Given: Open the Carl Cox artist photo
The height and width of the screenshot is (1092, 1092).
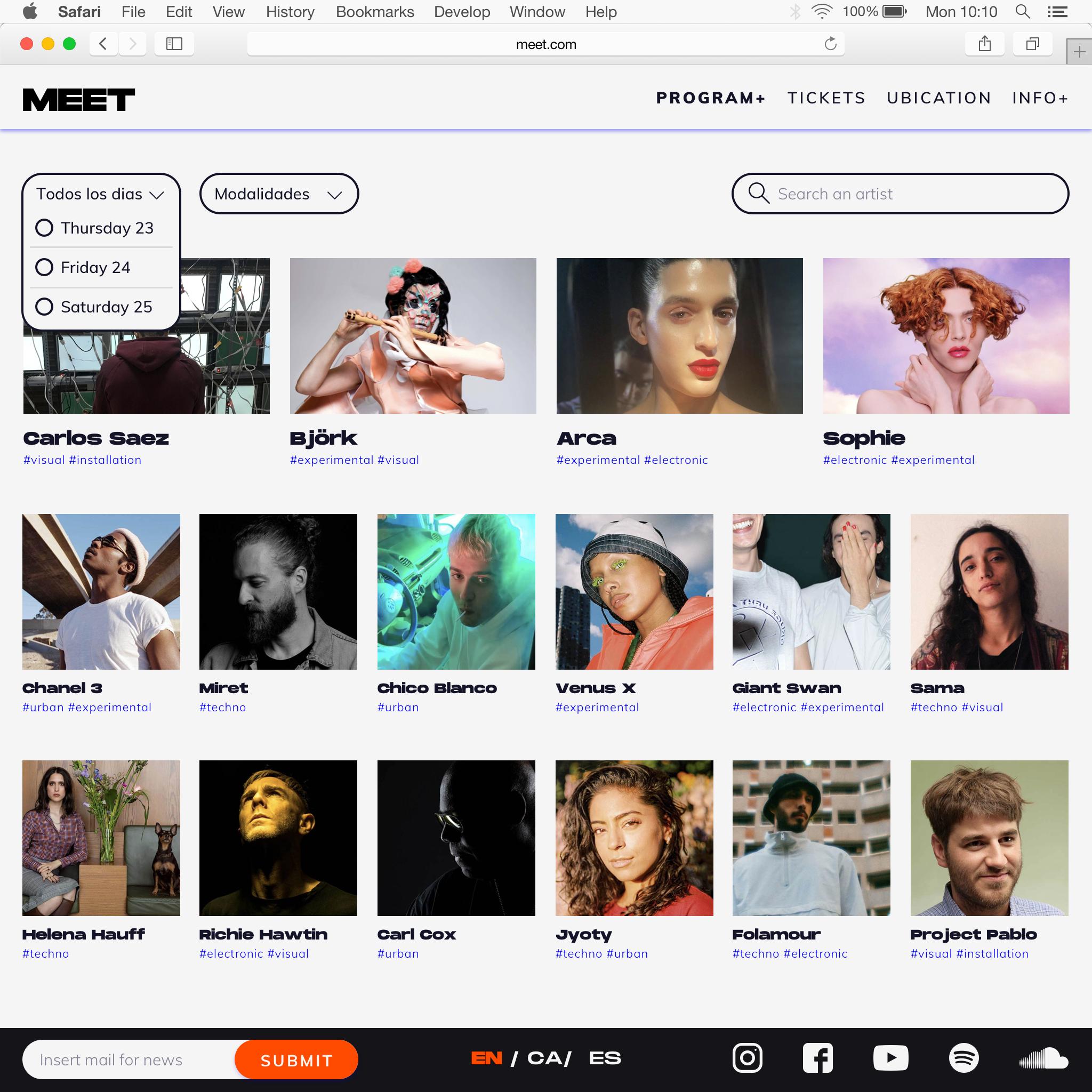Looking at the screenshot, I should coord(456,838).
